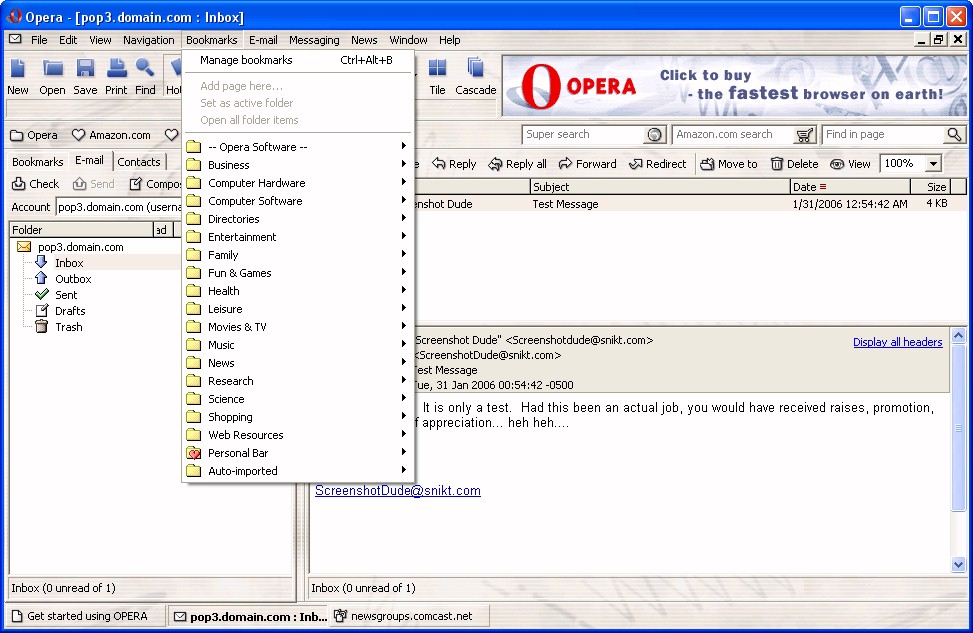Switch to newsgroups.comcast.net window button
Image resolution: width=973 pixels, height=633 pixels.
410,616
